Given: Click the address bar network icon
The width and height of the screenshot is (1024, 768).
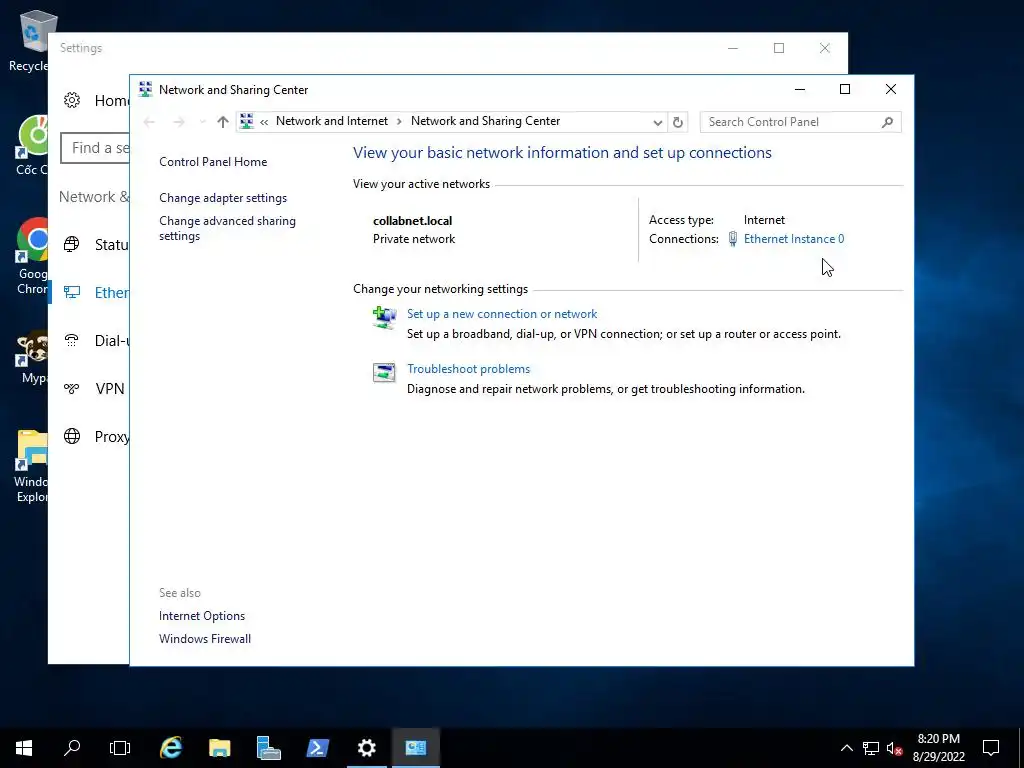Looking at the screenshot, I should click(246, 121).
